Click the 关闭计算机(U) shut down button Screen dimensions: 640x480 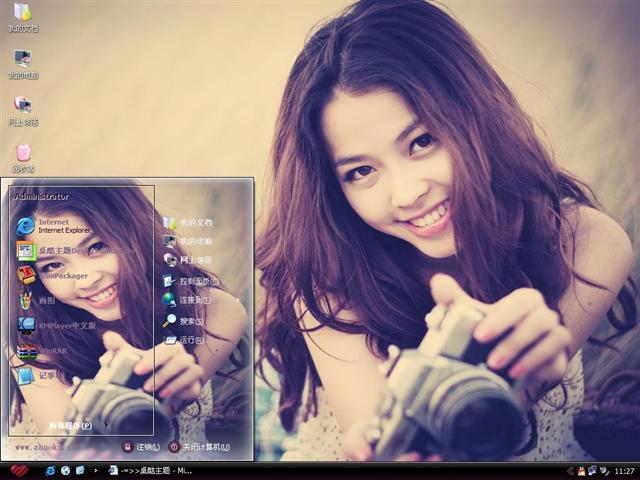pyautogui.click(x=199, y=447)
